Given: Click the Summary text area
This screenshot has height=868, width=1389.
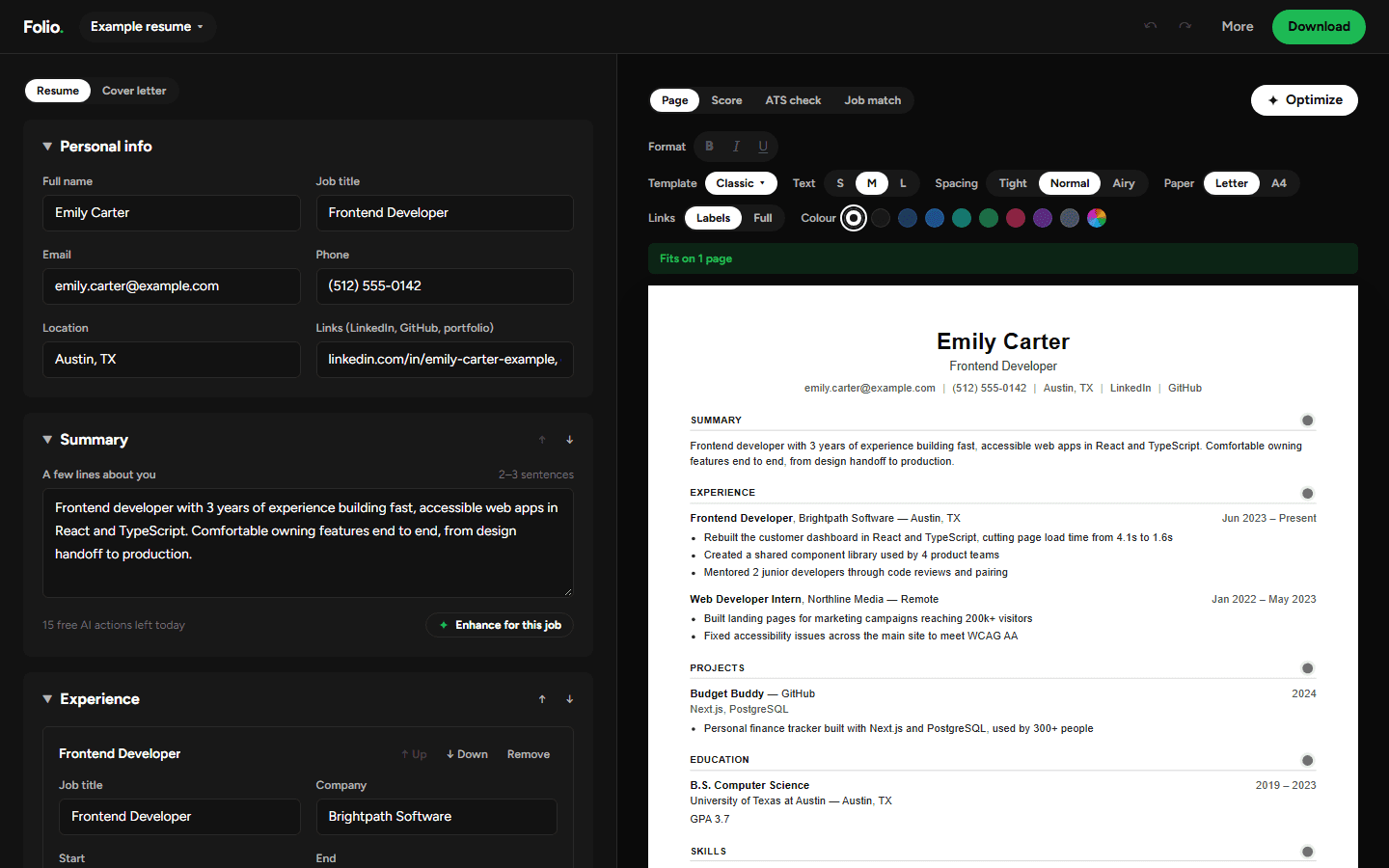Looking at the screenshot, I should [308, 543].
